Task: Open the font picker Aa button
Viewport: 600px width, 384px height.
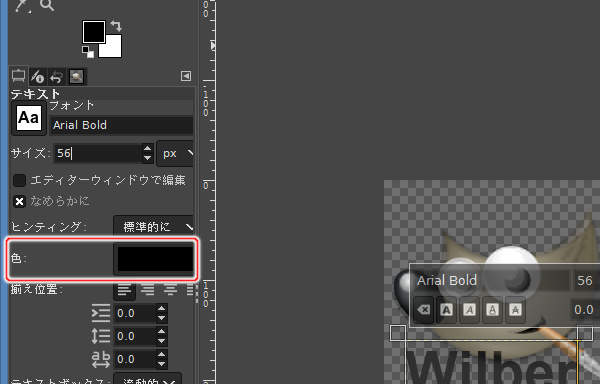Action: pos(29,118)
